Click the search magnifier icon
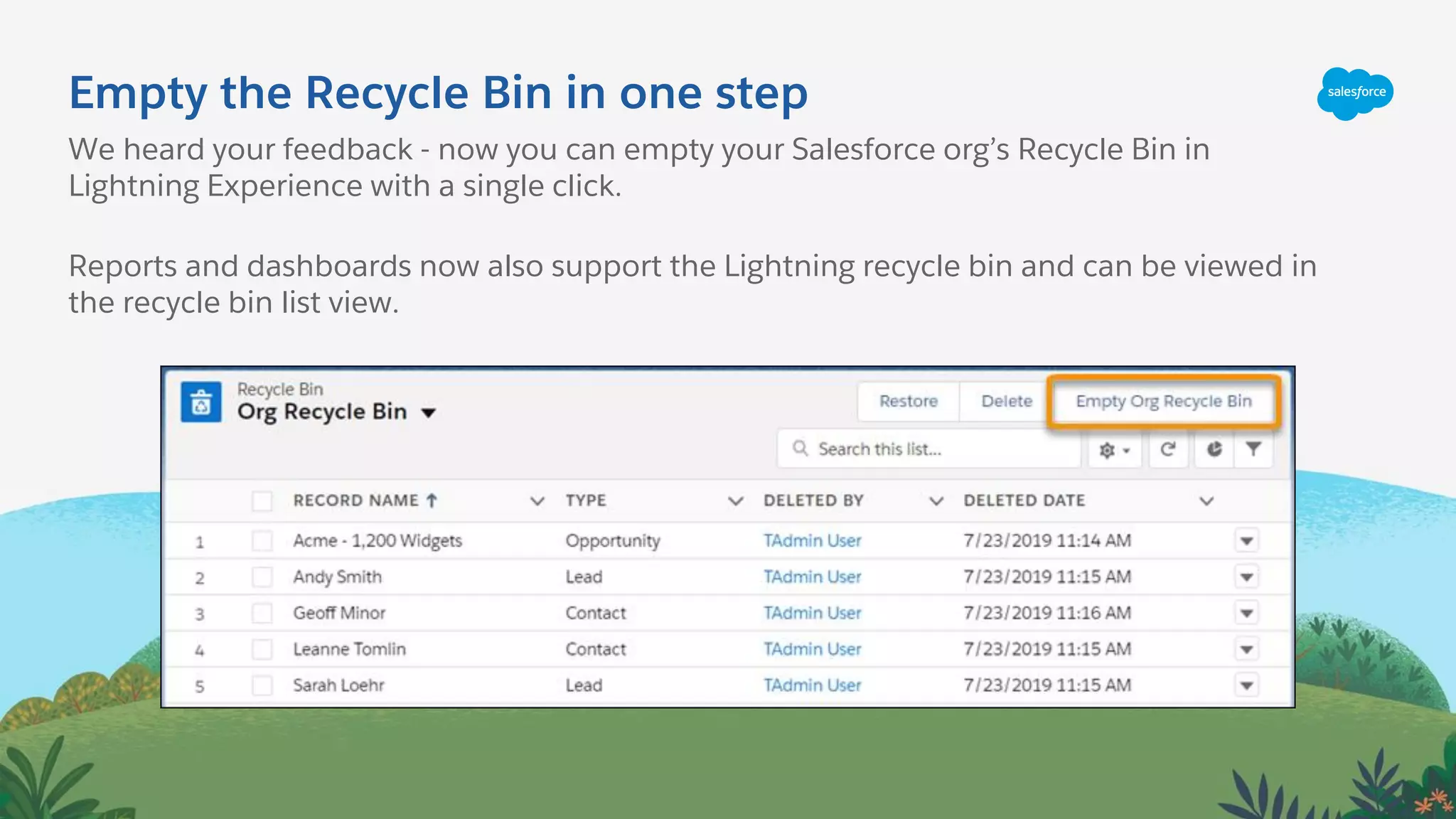Viewport: 1456px width, 819px height. (801, 449)
